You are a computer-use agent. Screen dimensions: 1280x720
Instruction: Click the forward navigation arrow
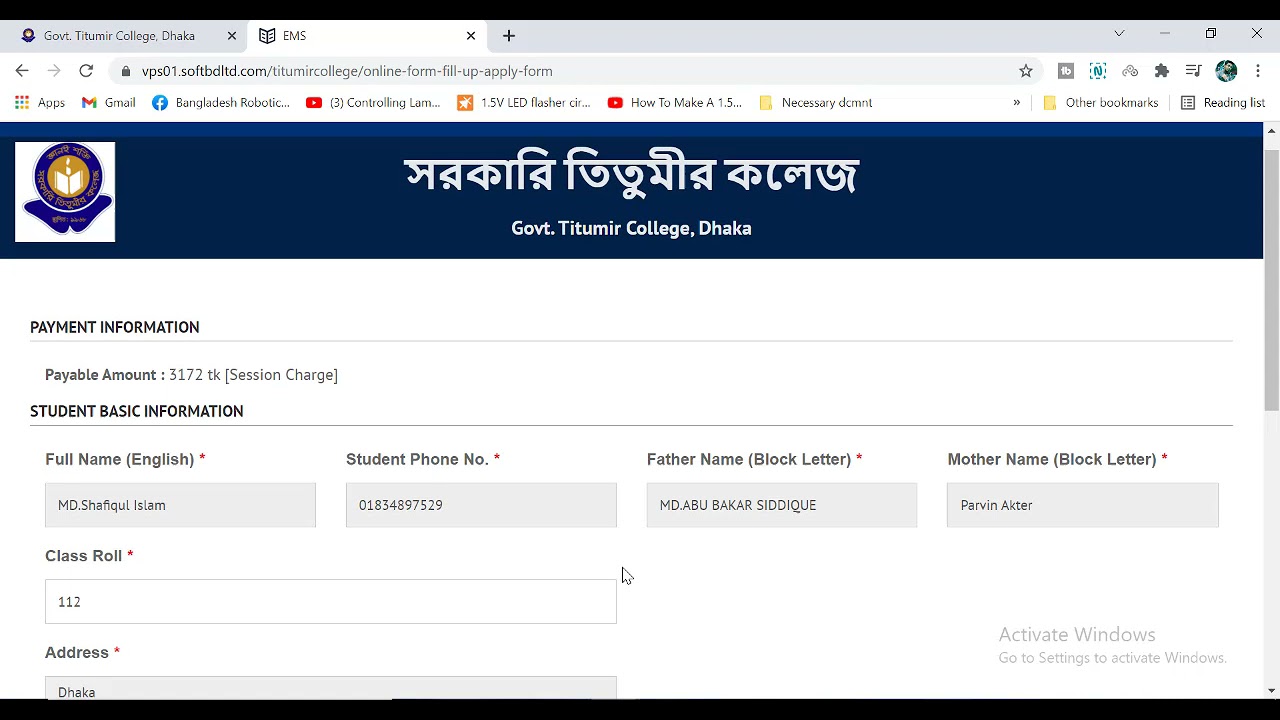tap(54, 71)
